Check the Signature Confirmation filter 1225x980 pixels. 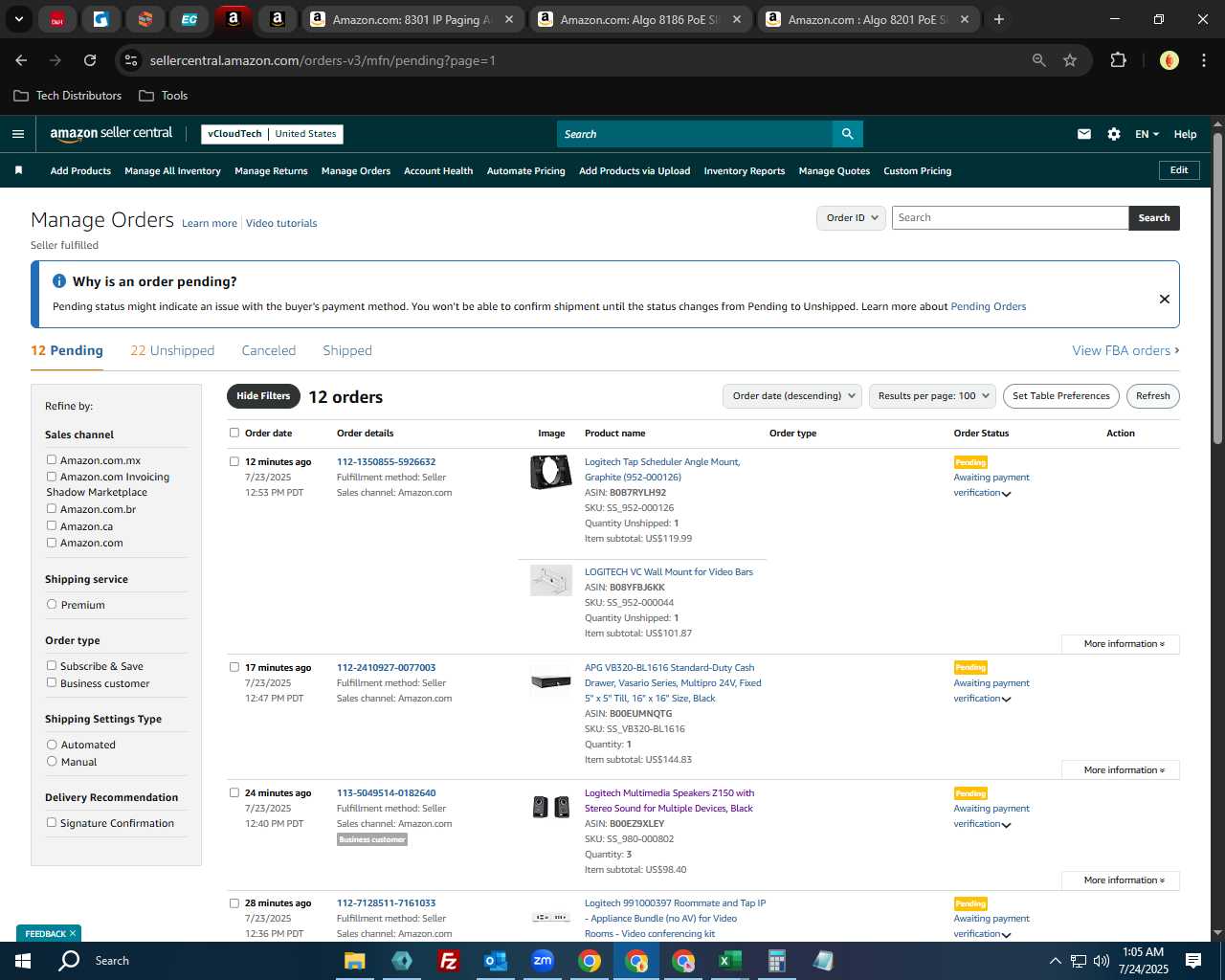point(52,822)
